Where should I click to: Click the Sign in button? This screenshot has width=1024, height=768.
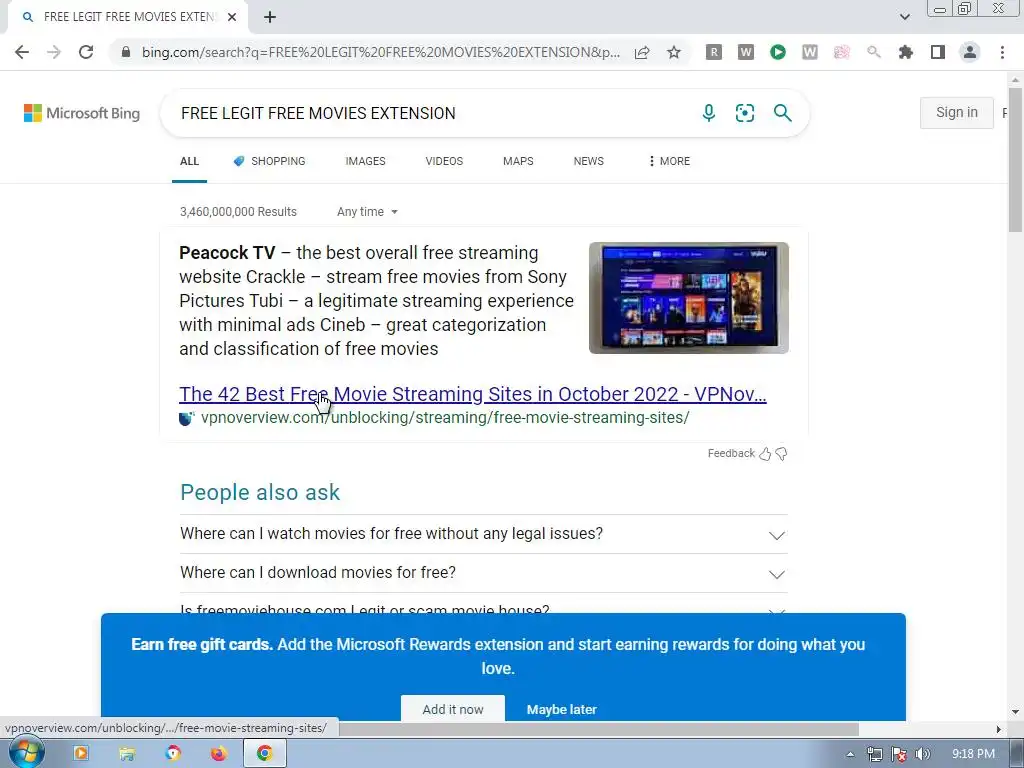click(957, 113)
